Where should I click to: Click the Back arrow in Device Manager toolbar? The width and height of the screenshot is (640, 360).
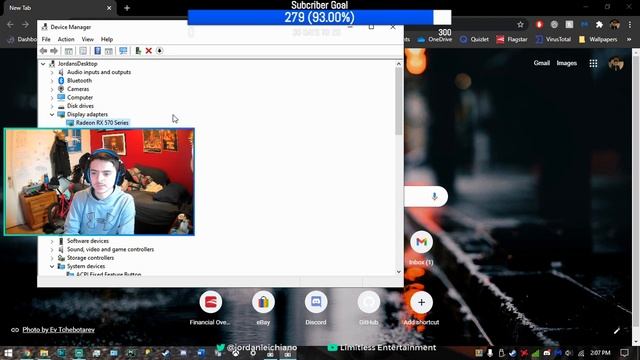[x=44, y=51]
